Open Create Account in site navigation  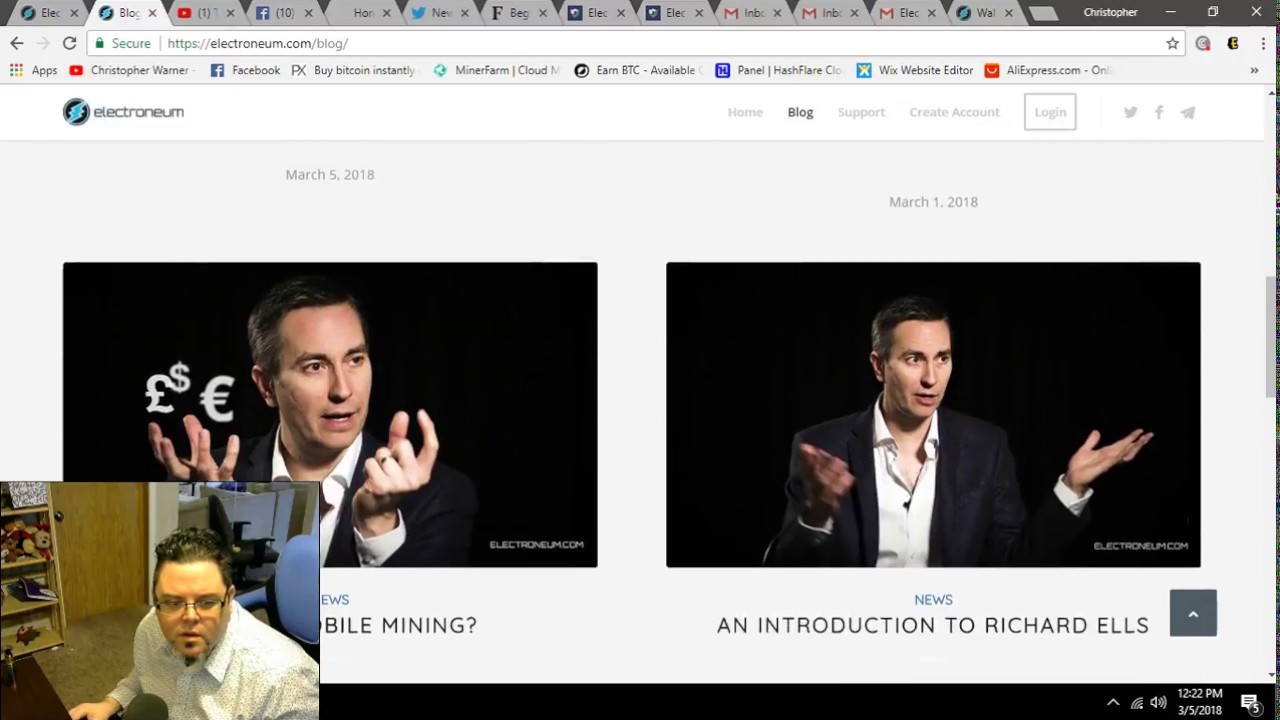click(954, 112)
